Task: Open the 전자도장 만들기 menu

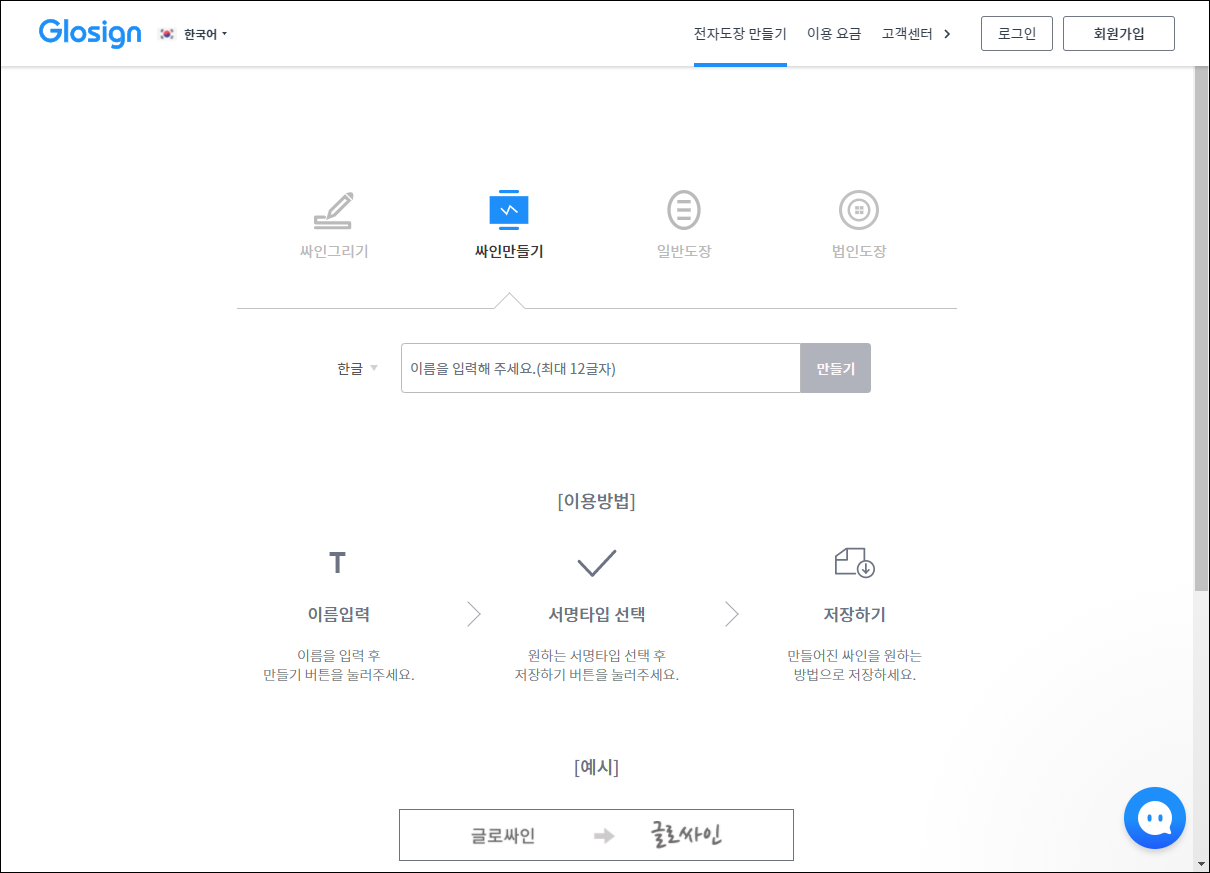Action: point(740,34)
